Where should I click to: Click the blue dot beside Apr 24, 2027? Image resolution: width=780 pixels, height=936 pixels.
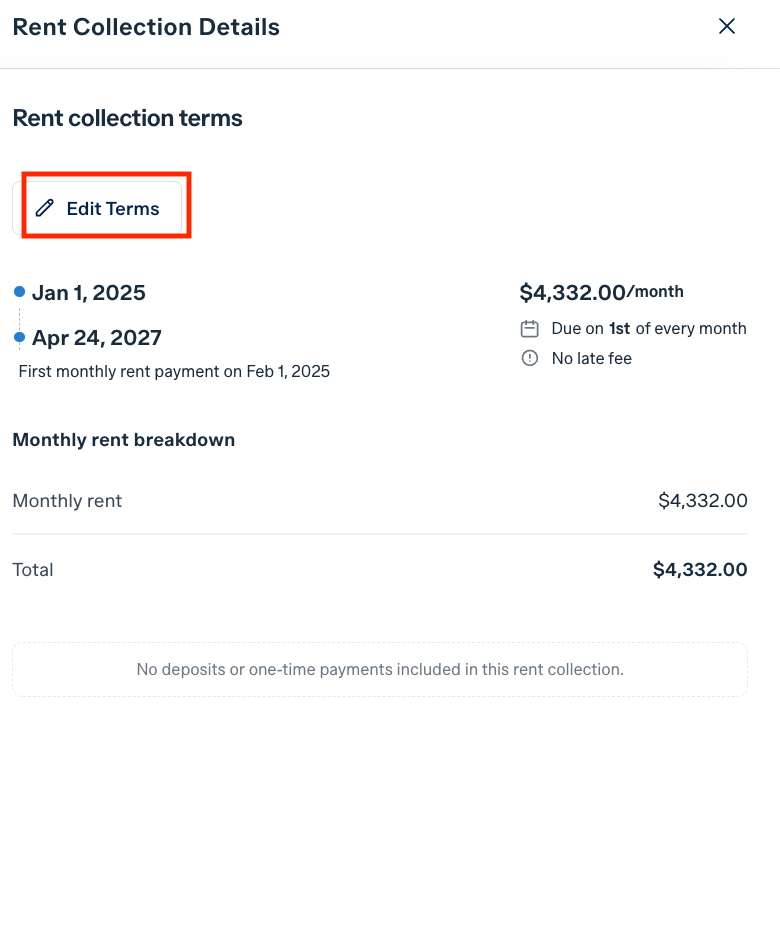click(20, 337)
